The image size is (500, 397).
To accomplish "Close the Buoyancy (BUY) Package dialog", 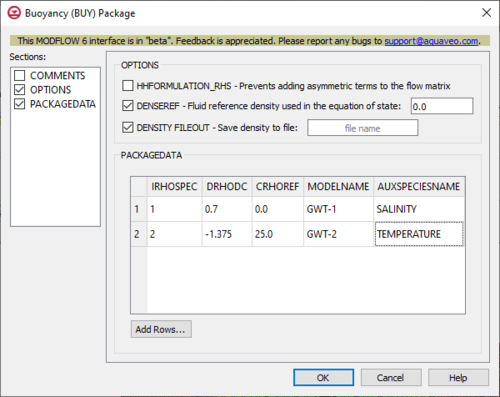I will pos(486,13).
